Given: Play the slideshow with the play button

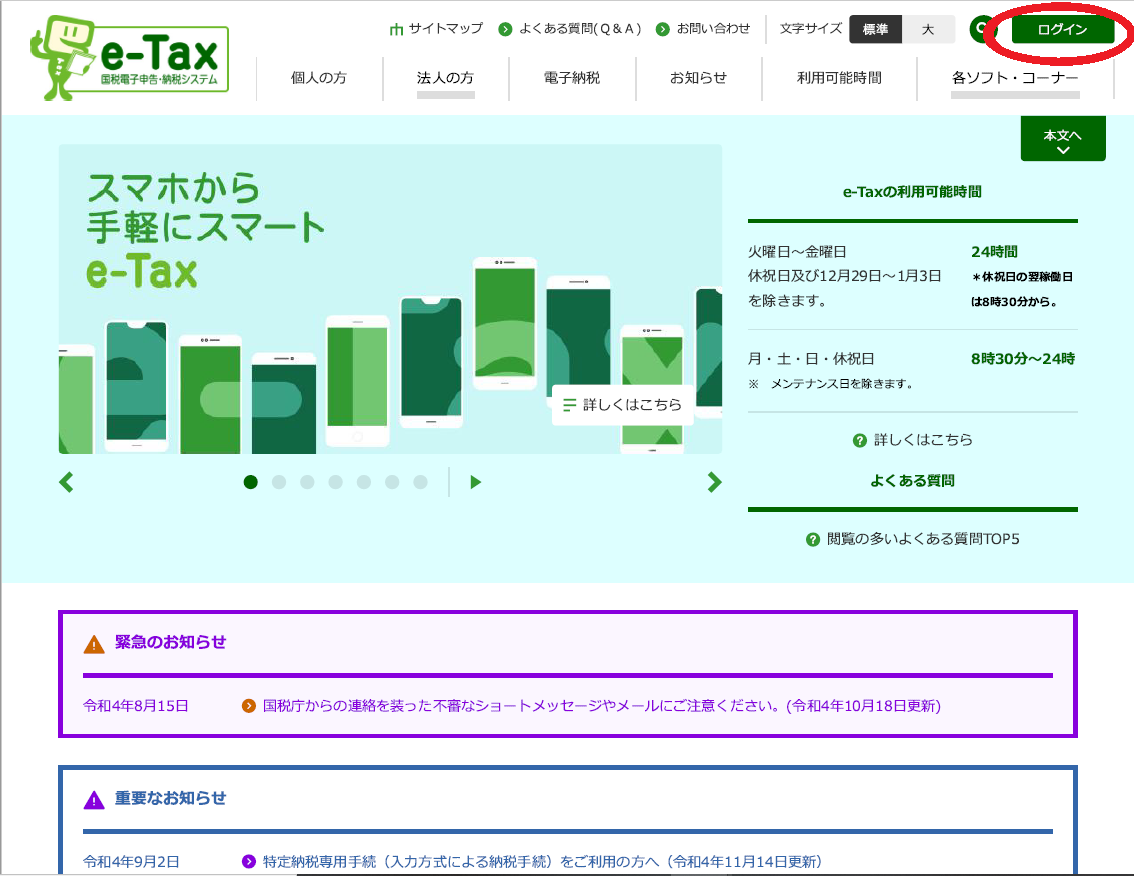Looking at the screenshot, I should [x=475, y=482].
